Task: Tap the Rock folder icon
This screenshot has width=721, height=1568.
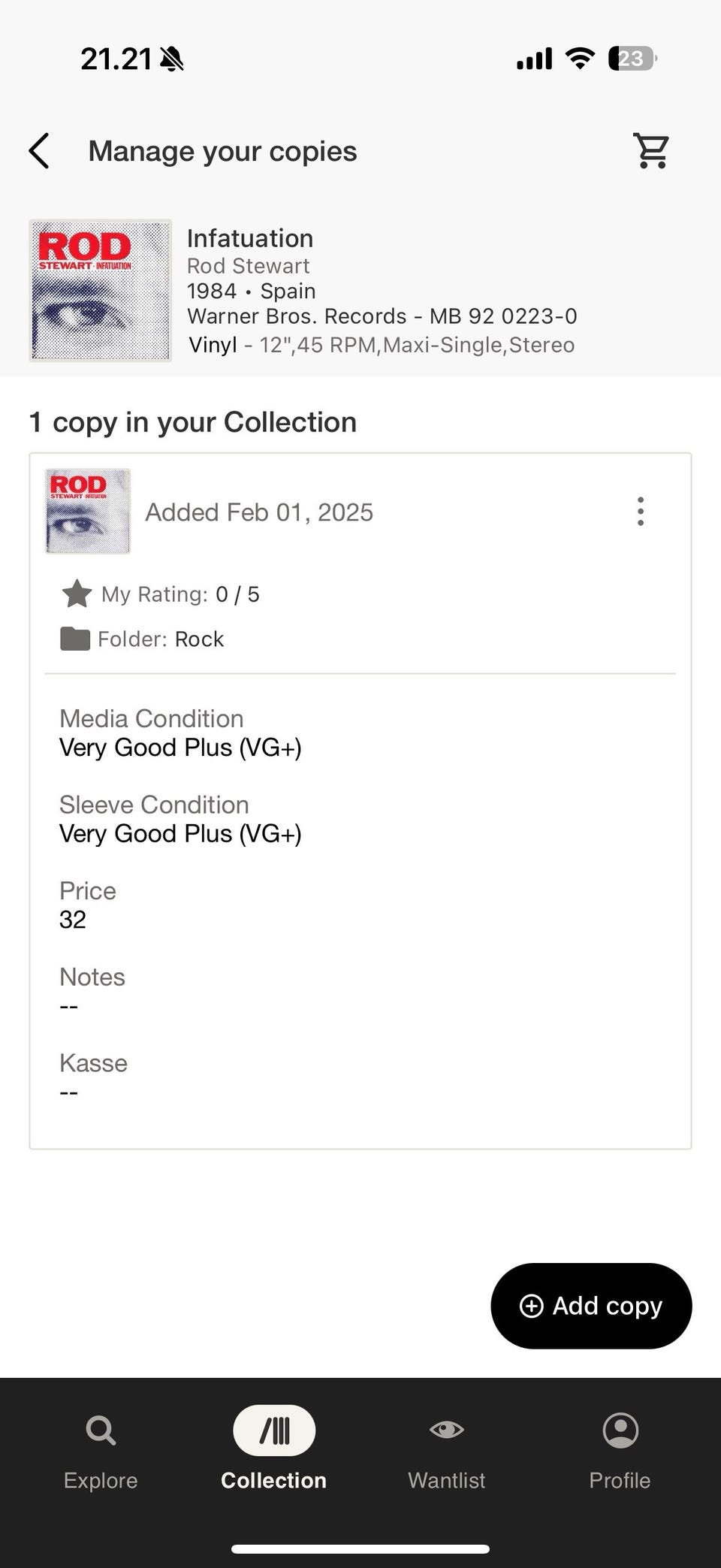Action: pyautogui.click(x=75, y=639)
